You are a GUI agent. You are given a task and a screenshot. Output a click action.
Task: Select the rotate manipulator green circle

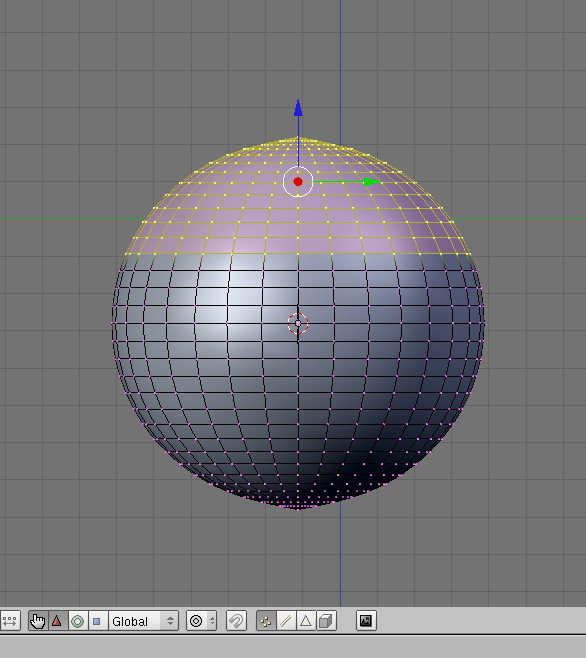(77, 621)
